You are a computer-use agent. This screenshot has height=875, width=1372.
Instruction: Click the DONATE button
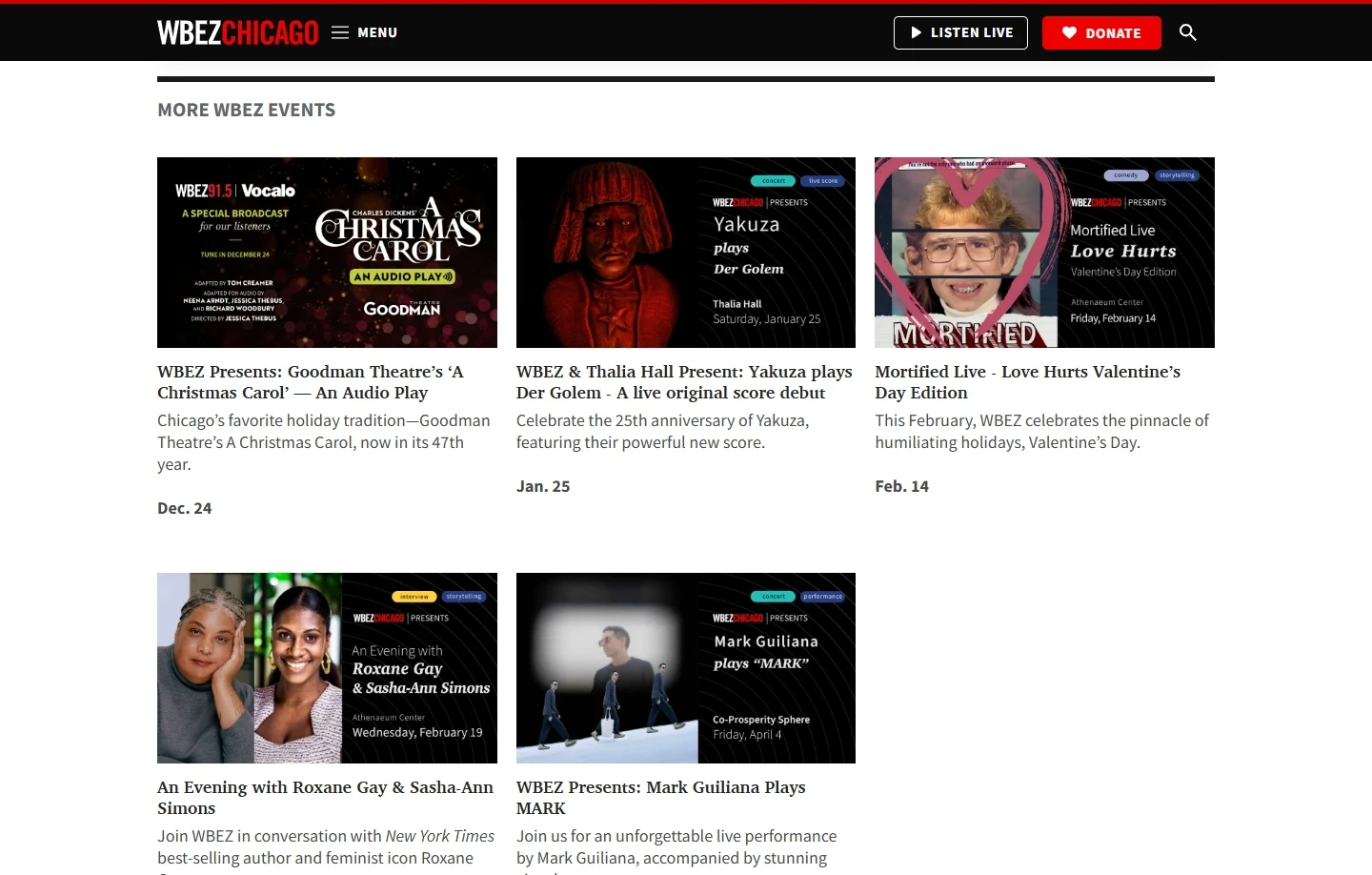1101,32
